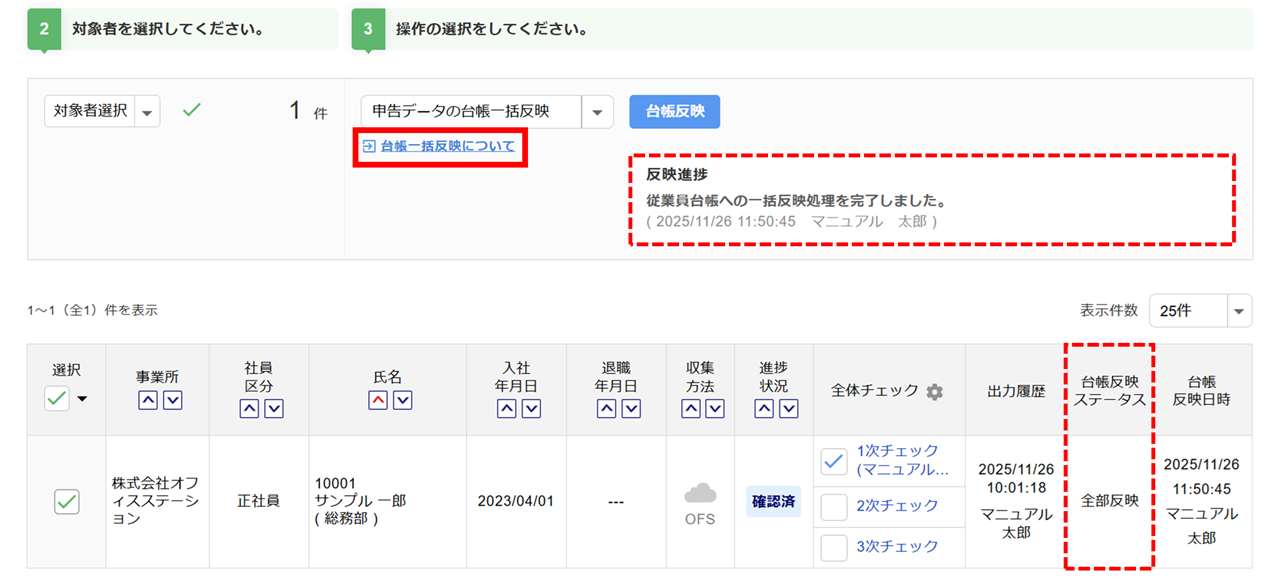Sort 入社年月日 column descending arrow
The width and height of the screenshot is (1280, 584).
(x=531, y=408)
